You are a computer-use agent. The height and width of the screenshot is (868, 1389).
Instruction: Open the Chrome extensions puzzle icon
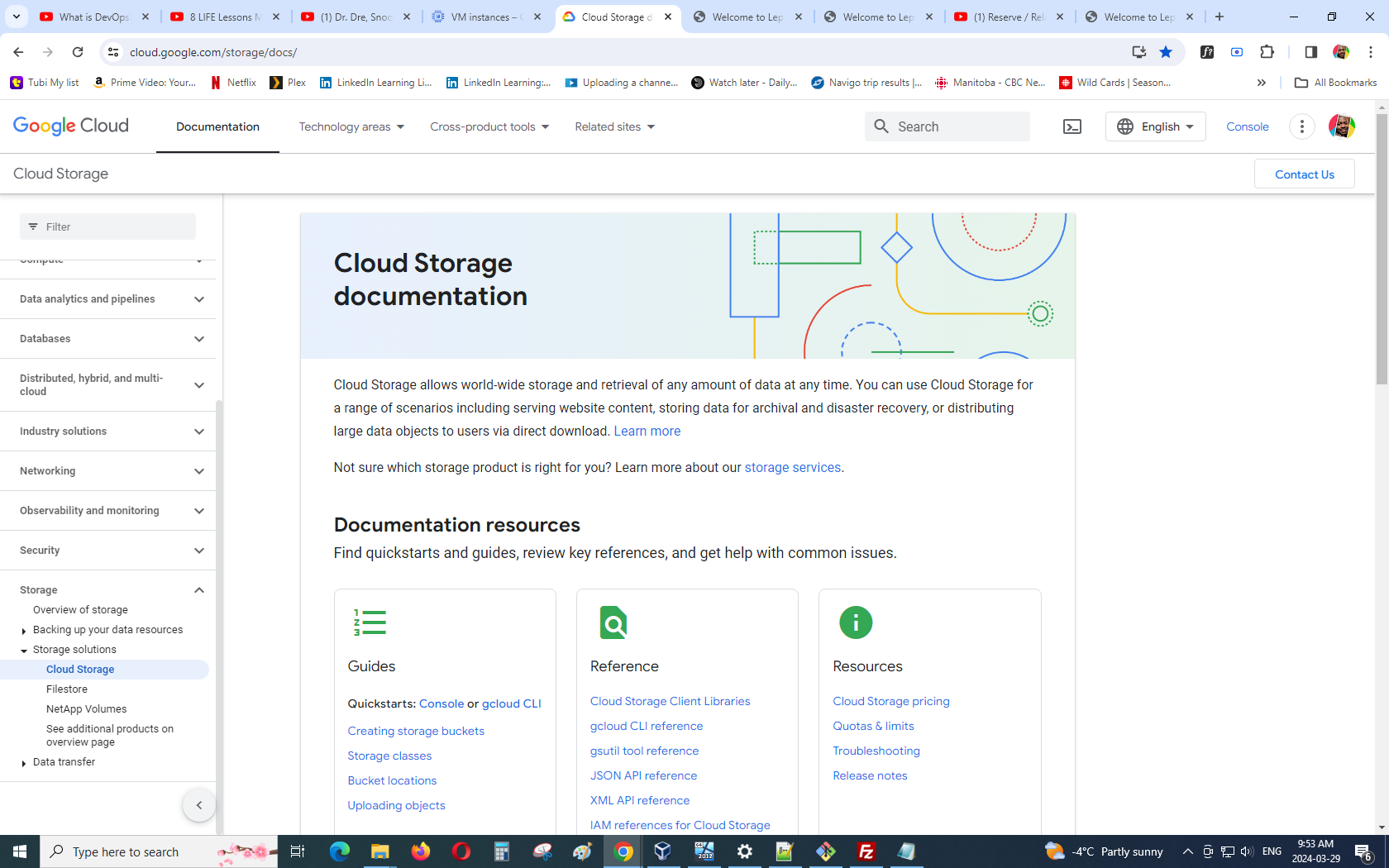[1267, 52]
